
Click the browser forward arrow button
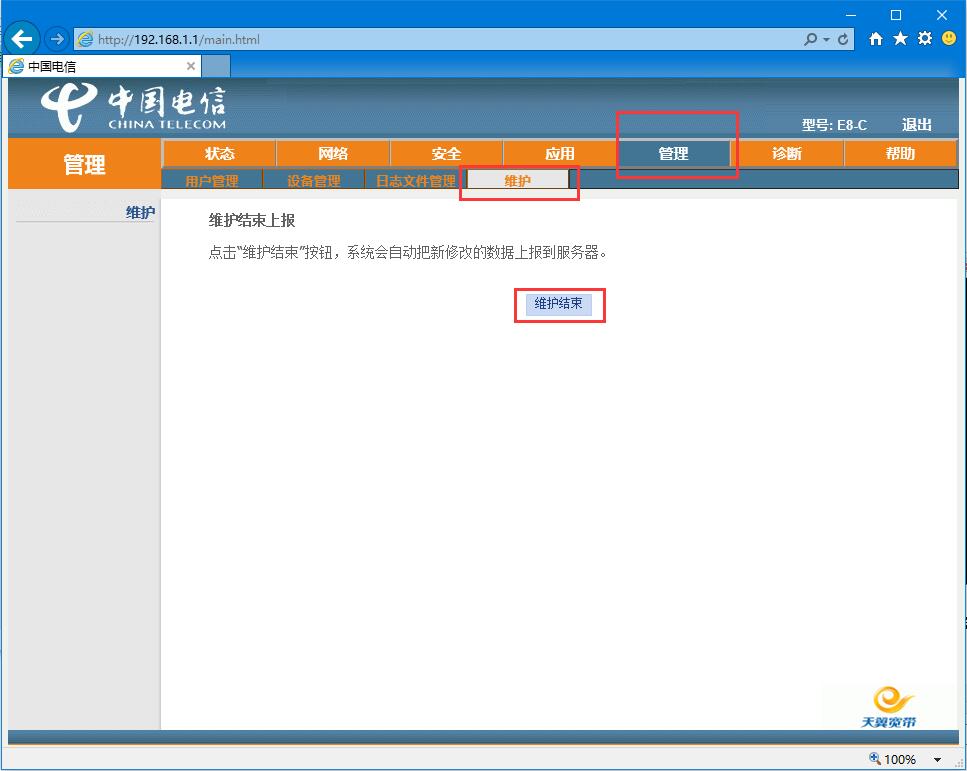coord(57,39)
